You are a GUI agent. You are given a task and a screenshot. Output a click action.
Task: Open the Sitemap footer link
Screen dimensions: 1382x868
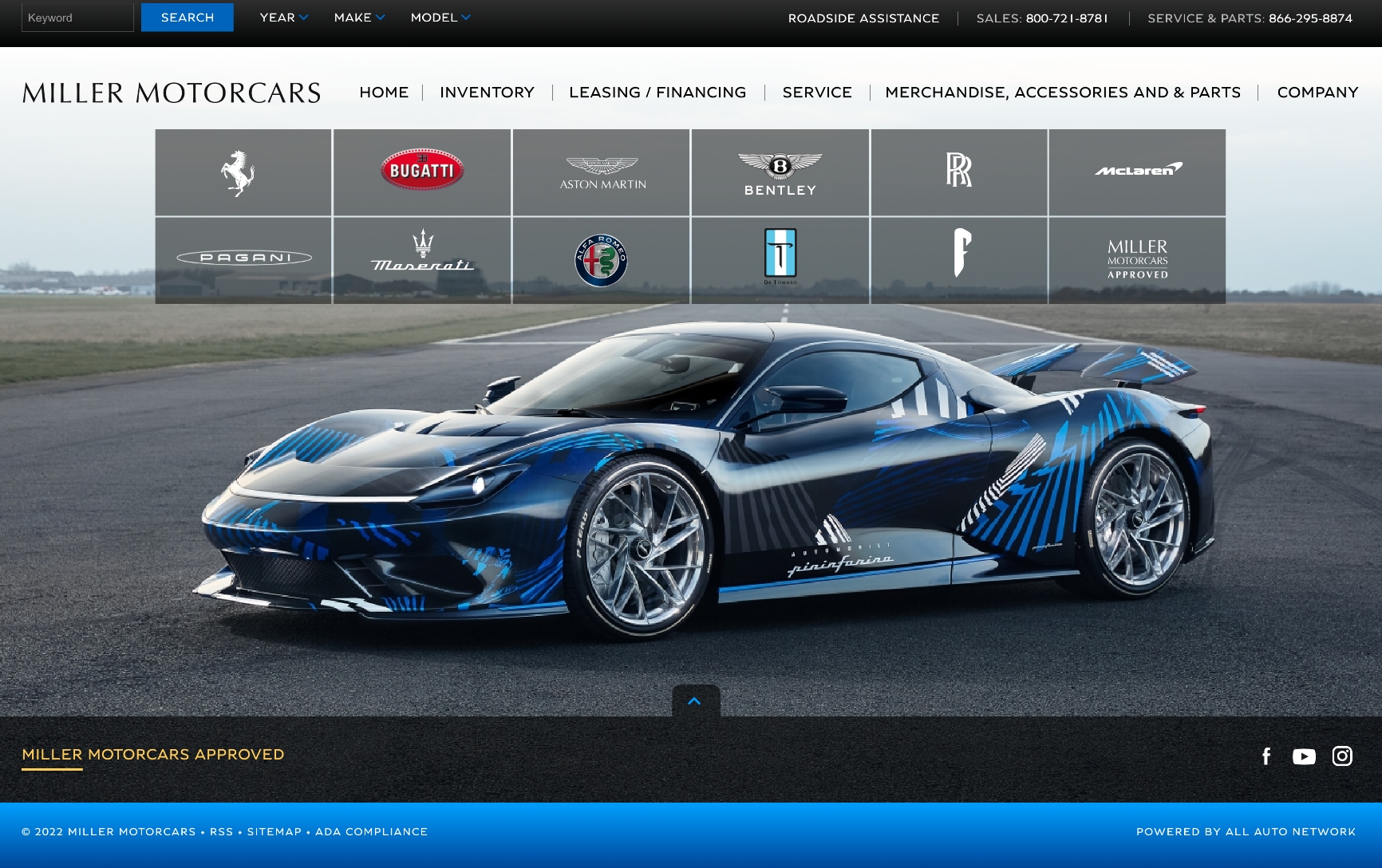coord(274,832)
